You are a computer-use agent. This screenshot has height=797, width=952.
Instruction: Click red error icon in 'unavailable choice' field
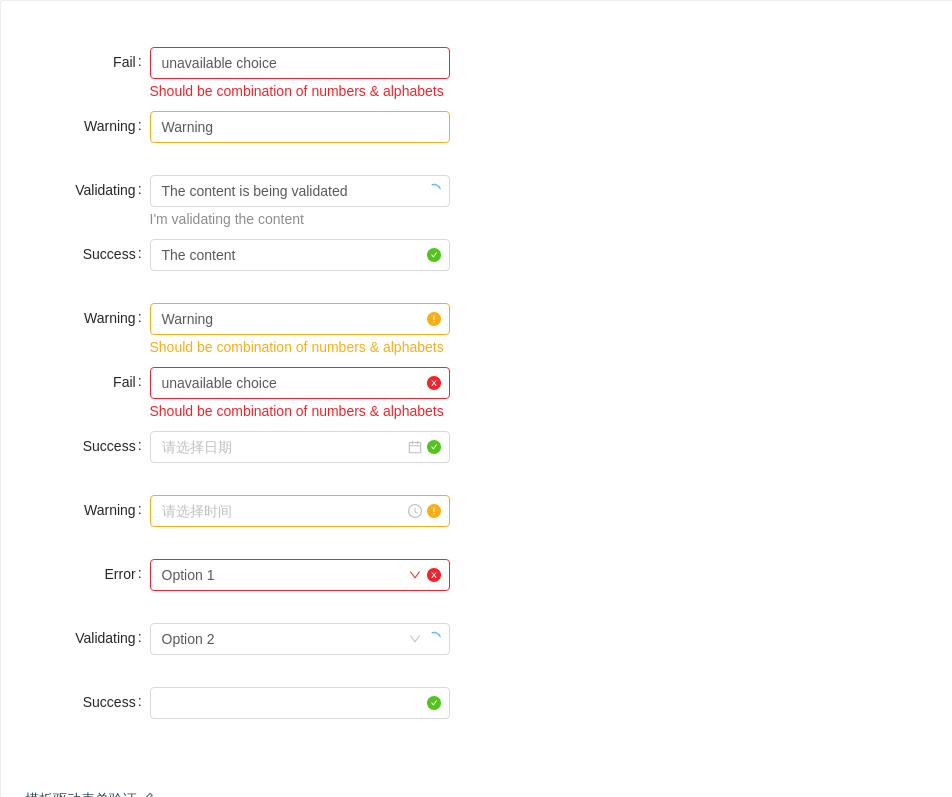point(434,383)
